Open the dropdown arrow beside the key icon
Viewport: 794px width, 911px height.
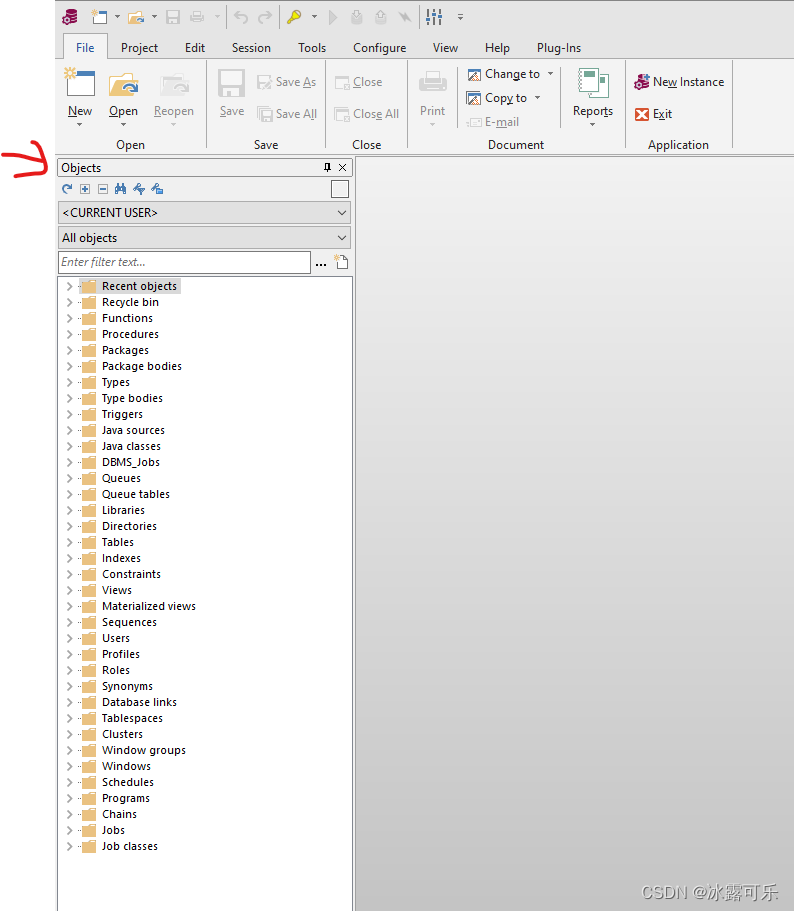pyautogui.click(x=314, y=17)
